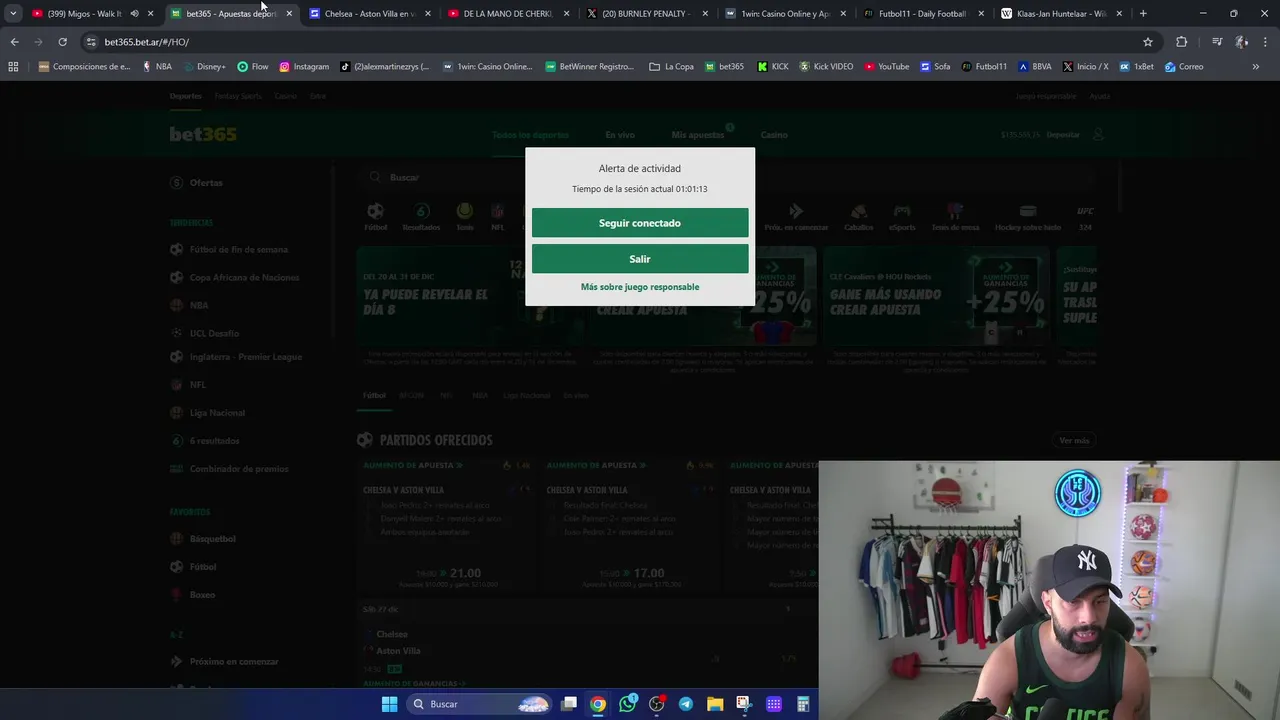Open the Kick VIDEO bookmark
This screenshot has width=1280, height=720.
(x=826, y=67)
